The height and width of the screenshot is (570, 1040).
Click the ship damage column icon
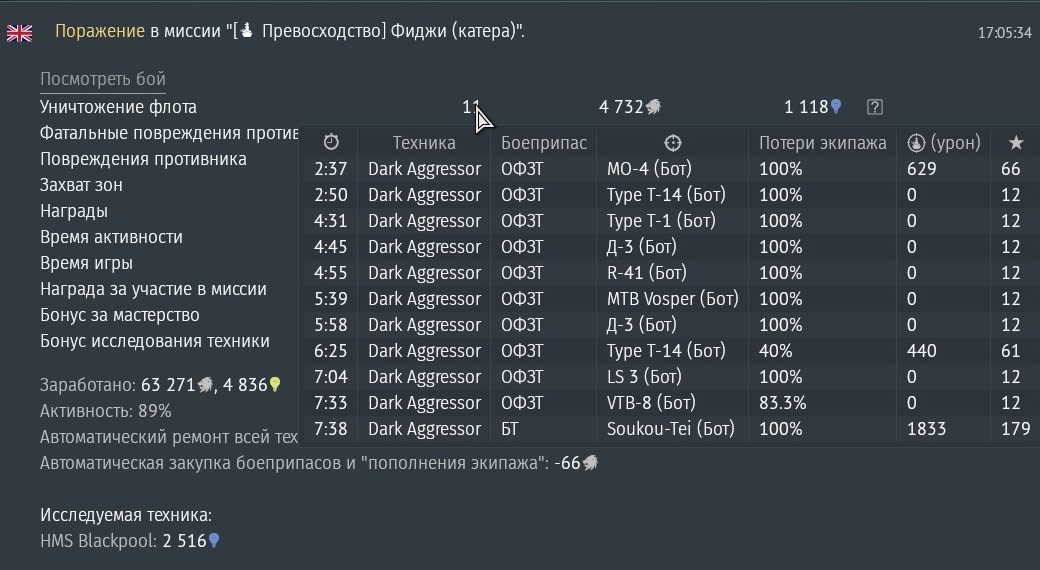point(915,143)
